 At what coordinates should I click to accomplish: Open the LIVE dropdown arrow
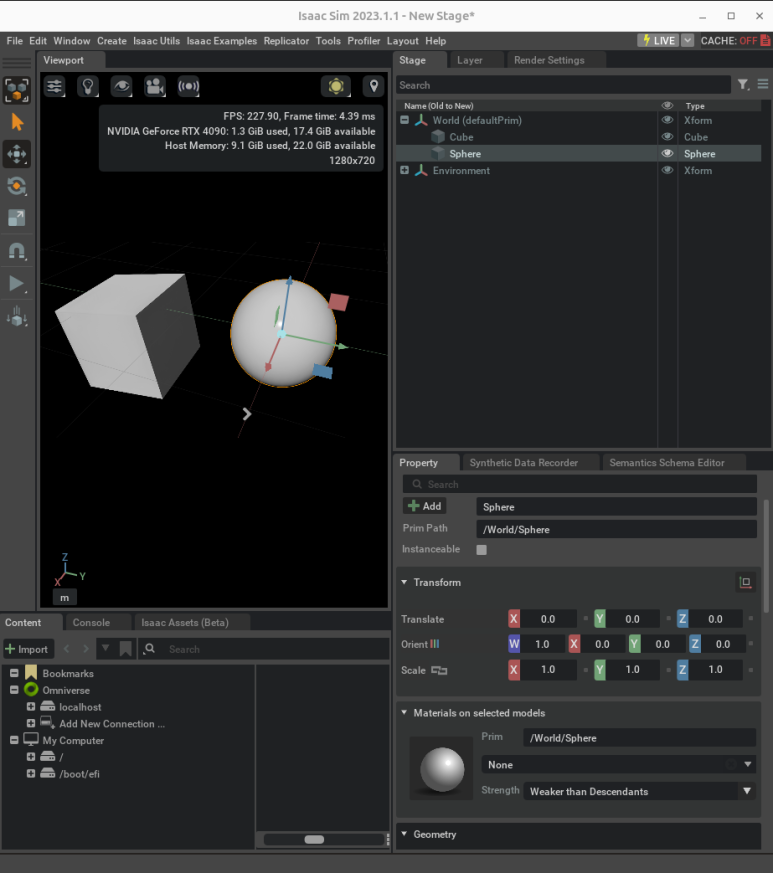687,40
